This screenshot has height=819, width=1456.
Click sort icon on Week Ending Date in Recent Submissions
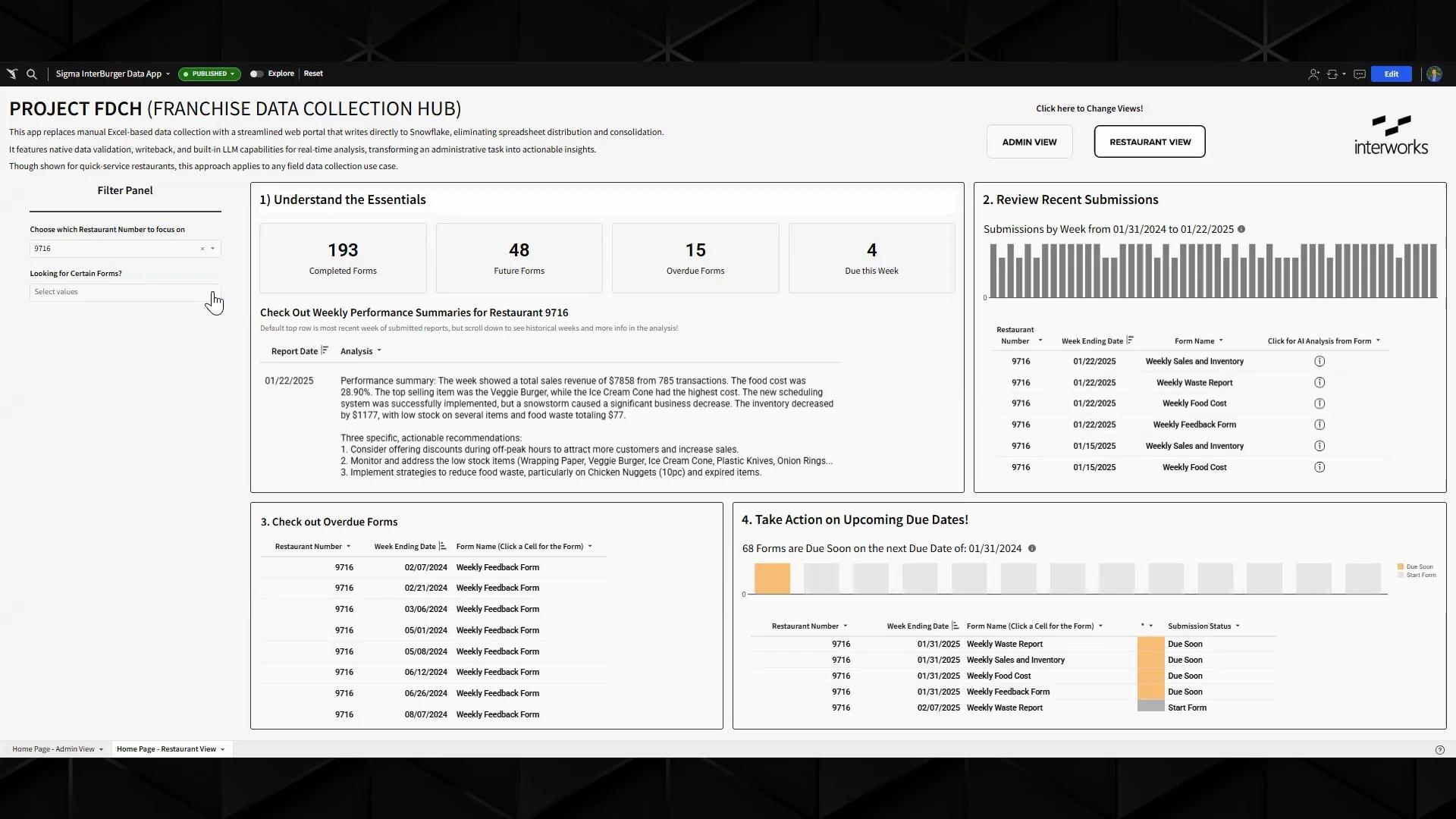tap(1130, 340)
